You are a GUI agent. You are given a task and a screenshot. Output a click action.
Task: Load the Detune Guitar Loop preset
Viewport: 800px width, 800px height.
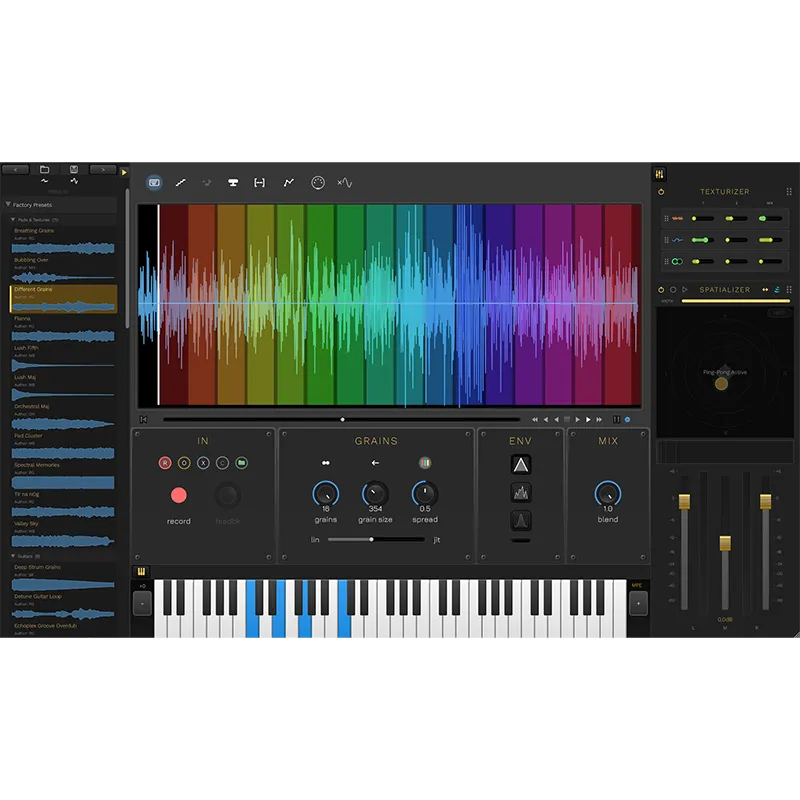pos(63,607)
